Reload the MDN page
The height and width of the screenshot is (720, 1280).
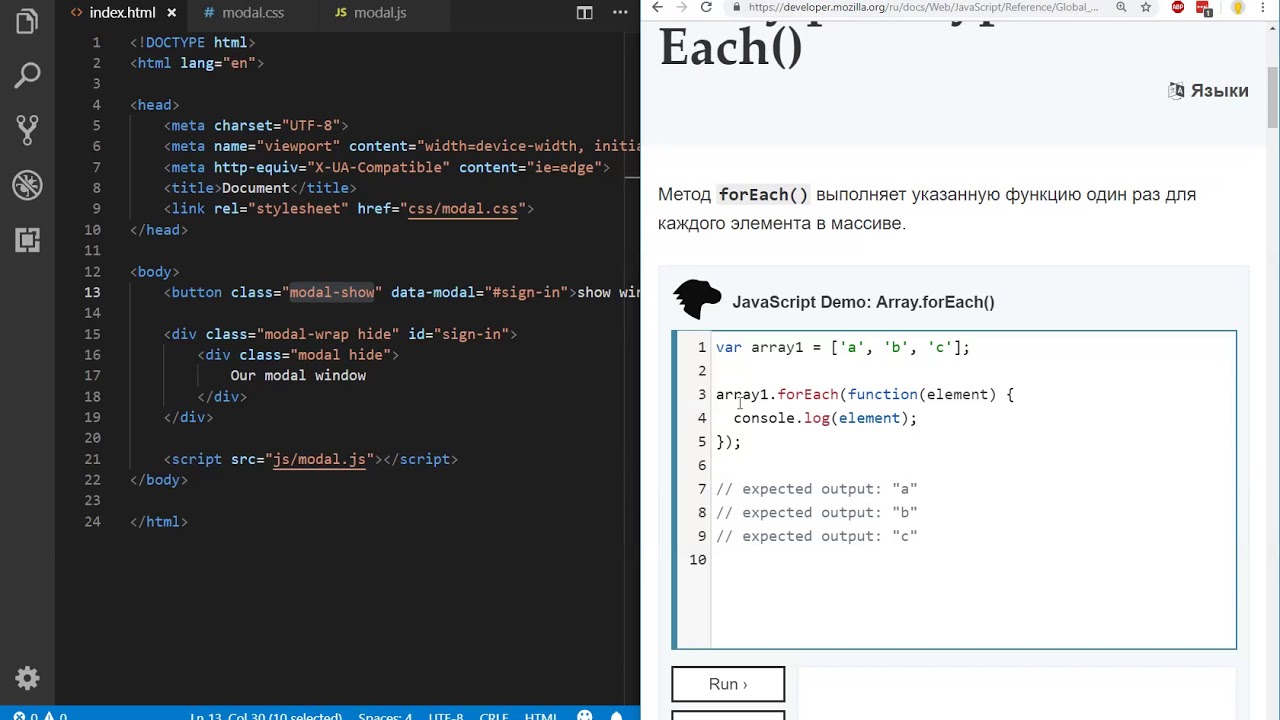click(x=706, y=7)
